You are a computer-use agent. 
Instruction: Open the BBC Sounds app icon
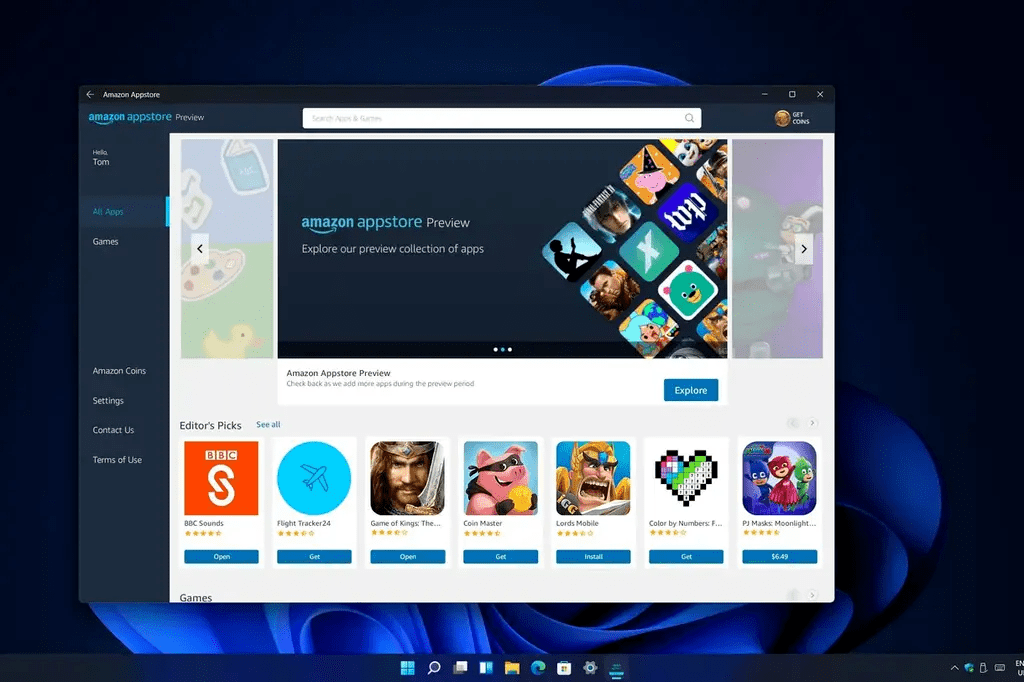tap(221, 478)
